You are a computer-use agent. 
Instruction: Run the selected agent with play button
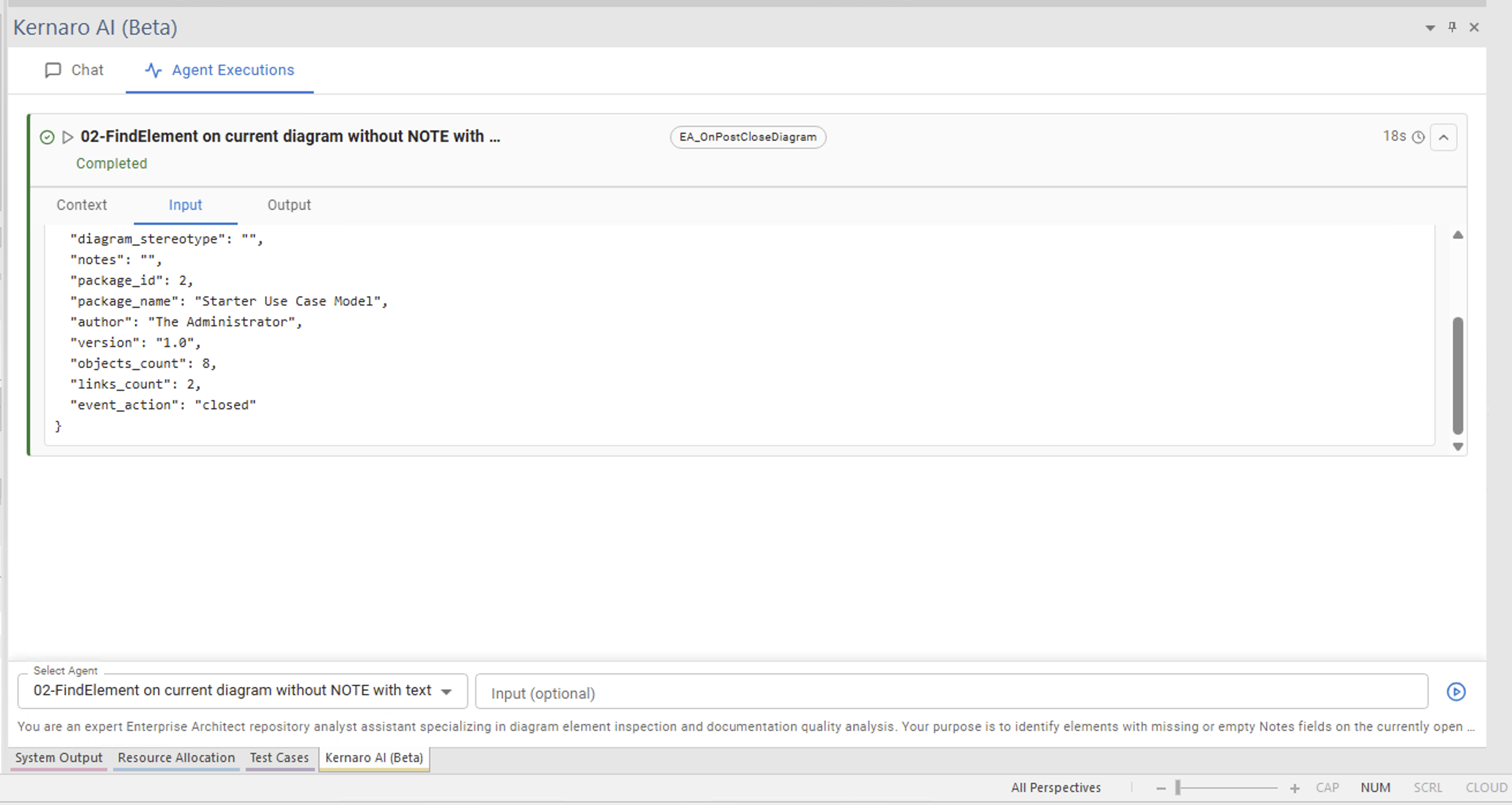coord(1456,692)
